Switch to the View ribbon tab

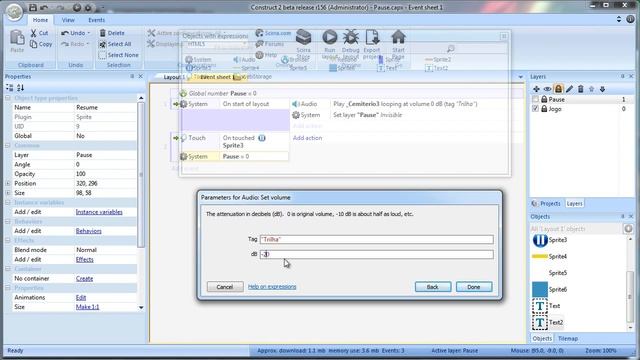point(68,20)
